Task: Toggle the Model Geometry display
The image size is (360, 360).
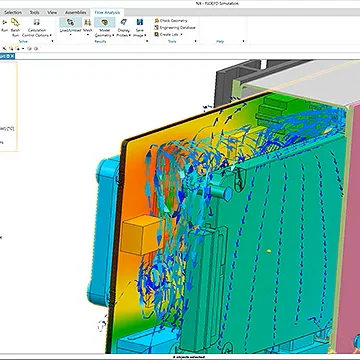Action: (105, 23)
